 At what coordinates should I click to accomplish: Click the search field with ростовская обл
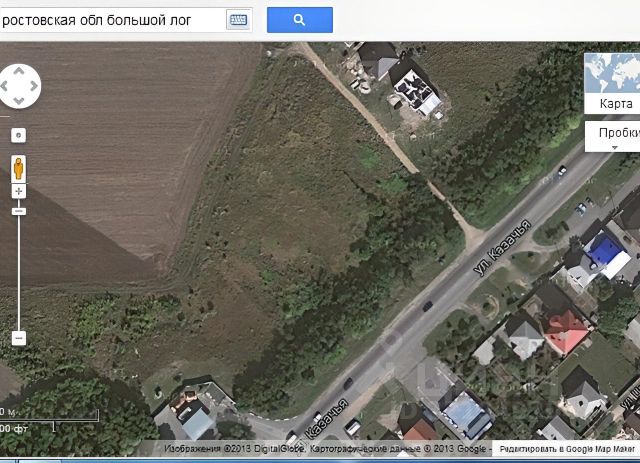(112, 20)
